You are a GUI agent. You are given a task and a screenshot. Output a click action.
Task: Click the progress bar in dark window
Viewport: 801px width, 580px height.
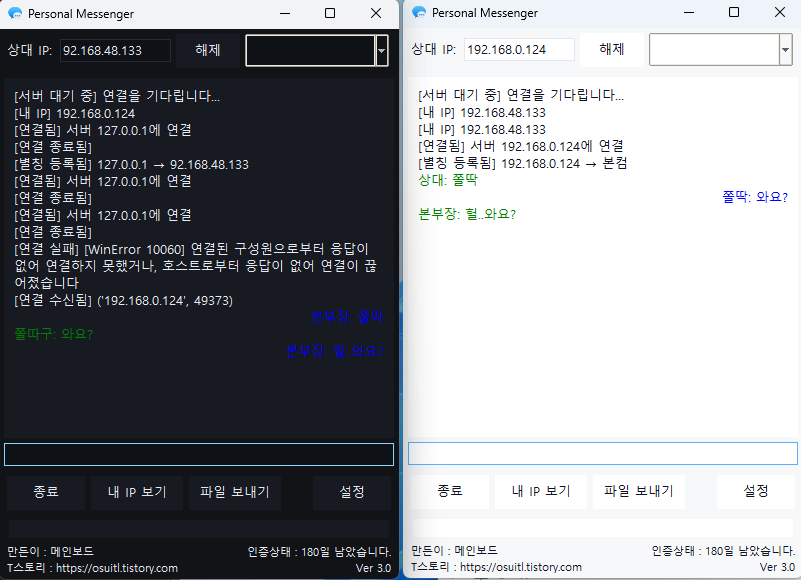tap(199, 528)
